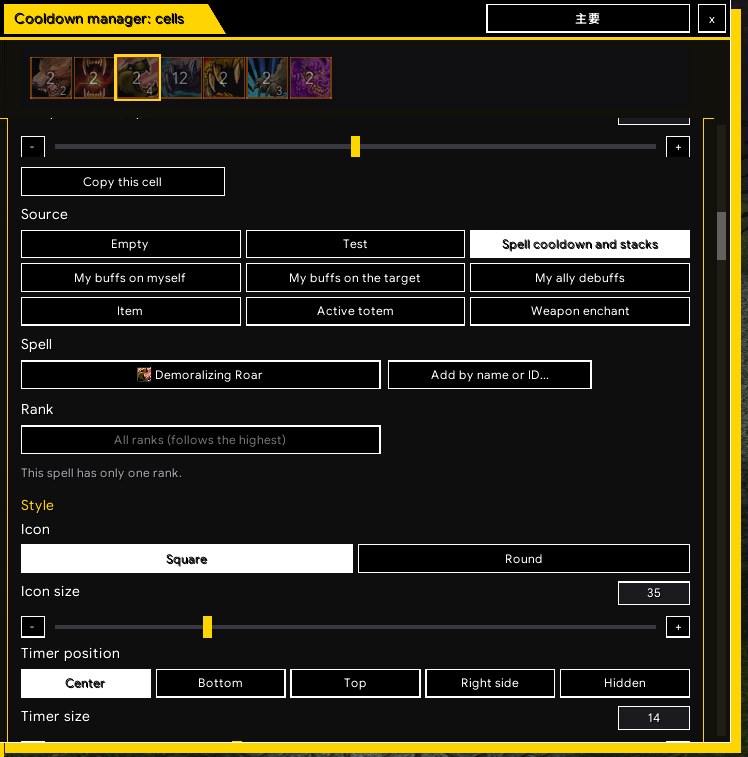Screen dimensions: 748x757
Task: Click the Cooldown manager: cells title
Action: coord(99,19)
